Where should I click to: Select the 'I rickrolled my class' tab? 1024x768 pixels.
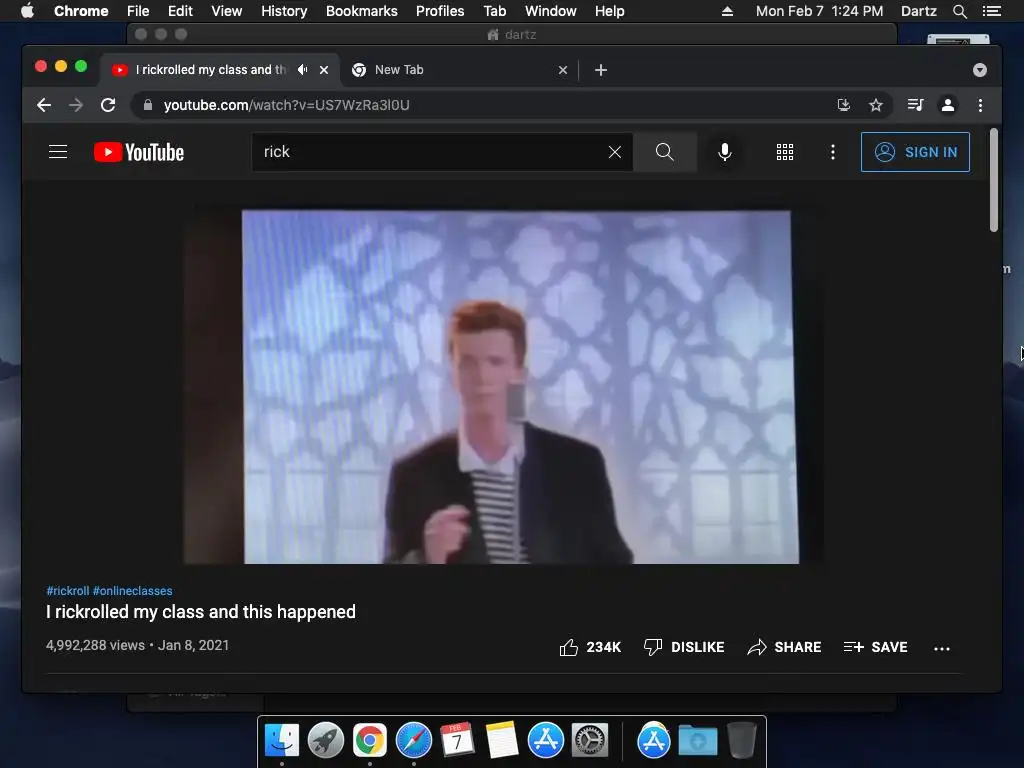pyautogui.click(x=211, y=70)
